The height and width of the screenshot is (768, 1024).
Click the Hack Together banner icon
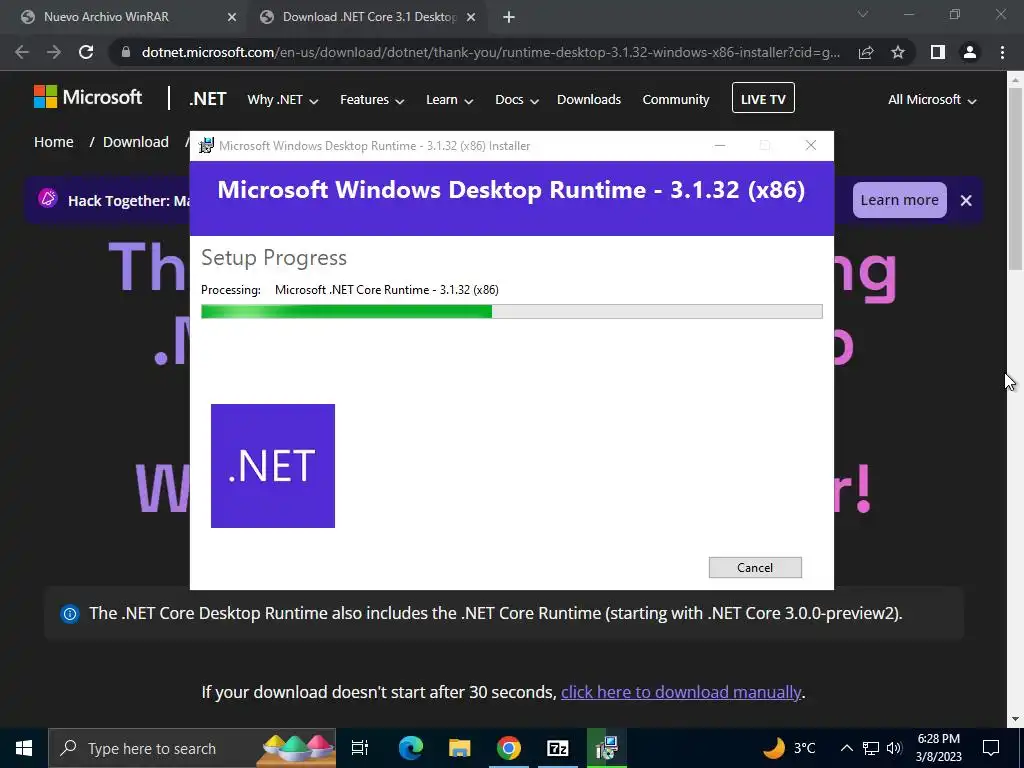[x=48, y=198]
